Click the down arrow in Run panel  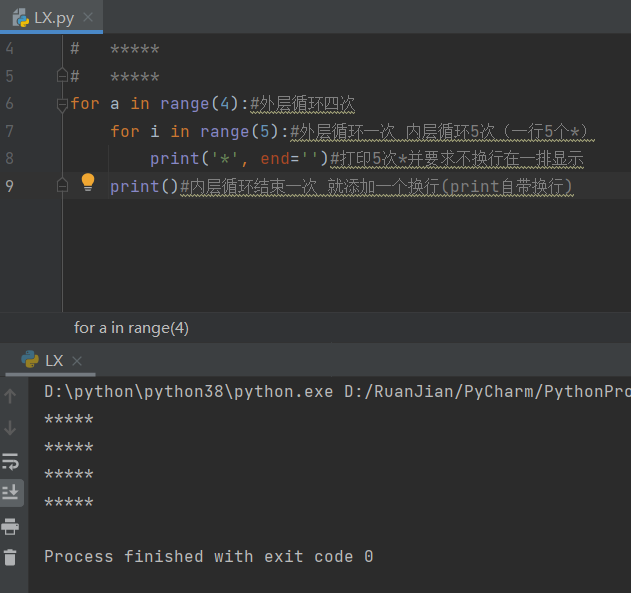tap(11, 428)
